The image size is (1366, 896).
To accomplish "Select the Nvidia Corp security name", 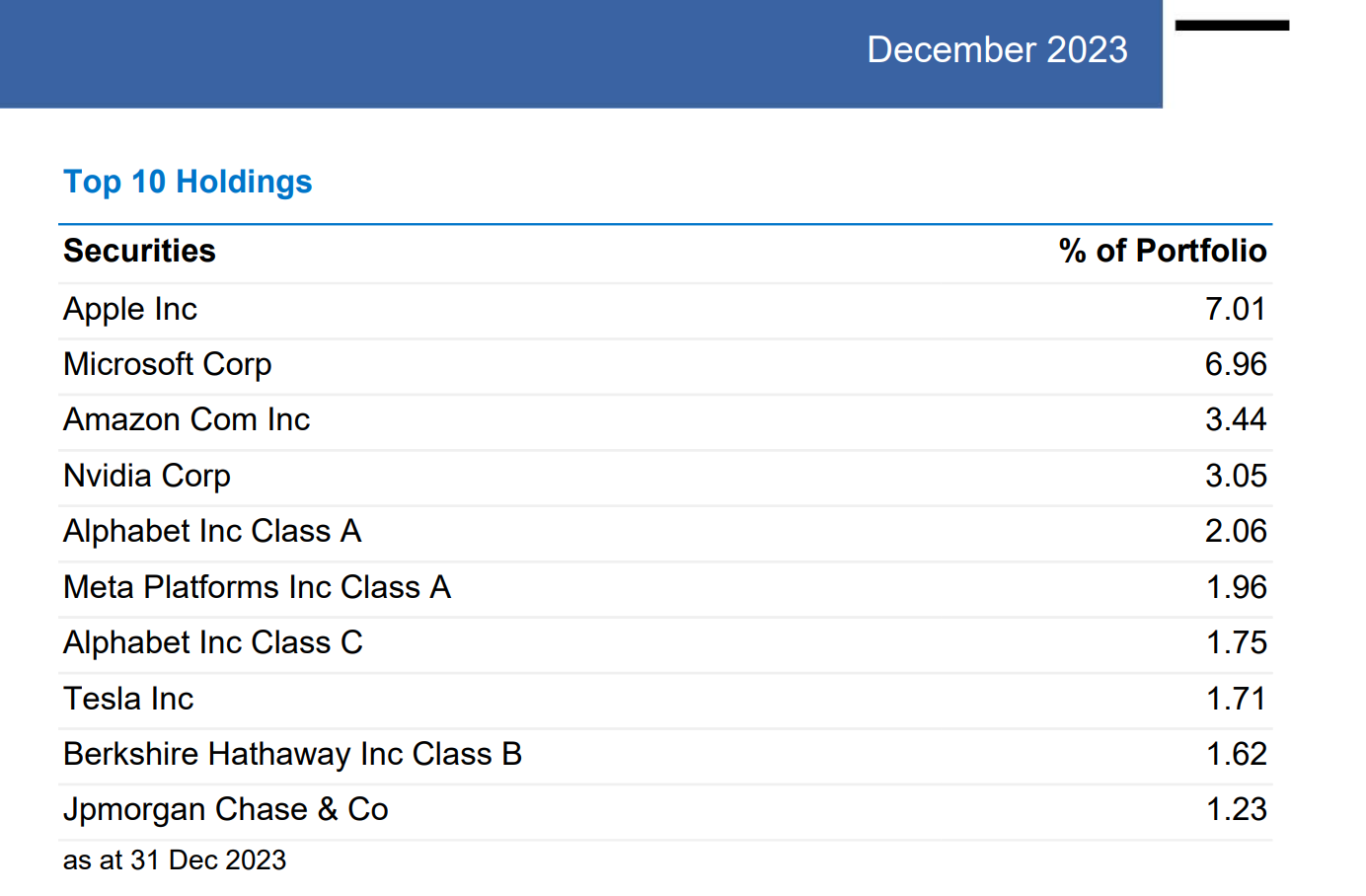I will pyautogui.click(x=147, y=476).
